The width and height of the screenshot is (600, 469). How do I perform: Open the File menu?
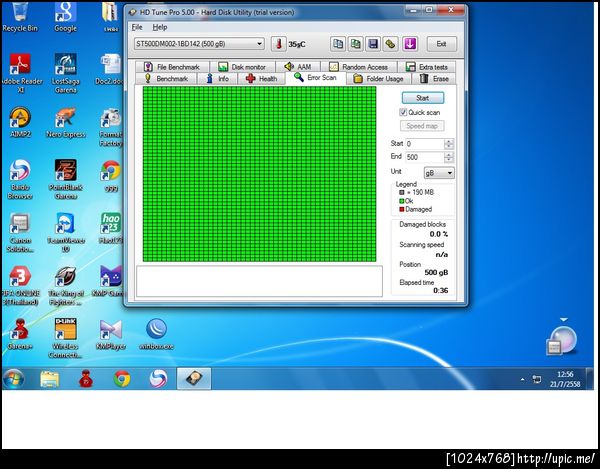[137, 27]
